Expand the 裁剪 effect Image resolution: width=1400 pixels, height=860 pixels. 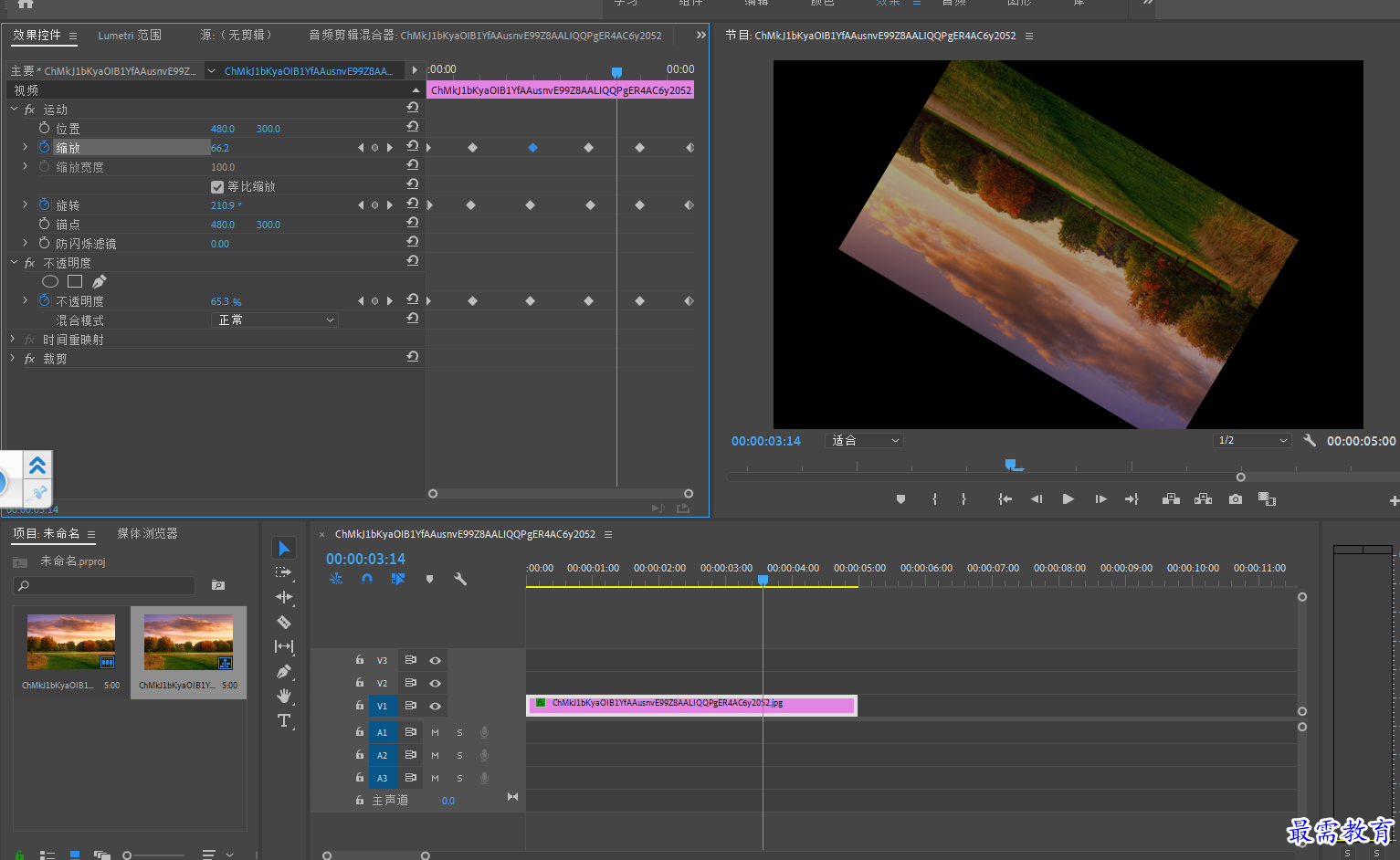point(13,358)
